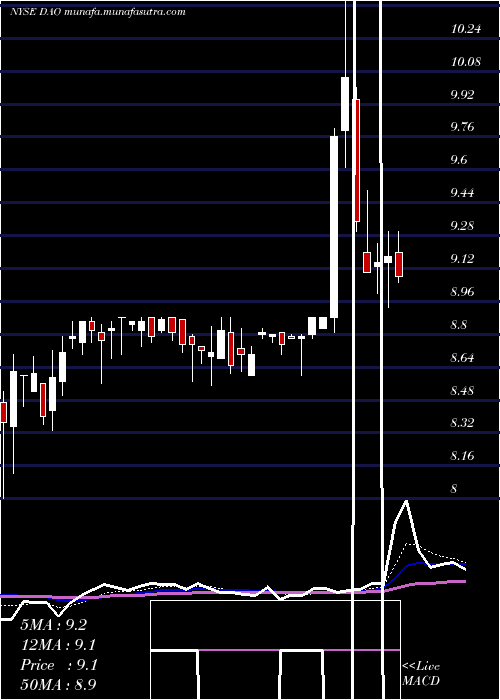
Task: Click the MACD line peak above the moving averages
Action: (406, 502)
